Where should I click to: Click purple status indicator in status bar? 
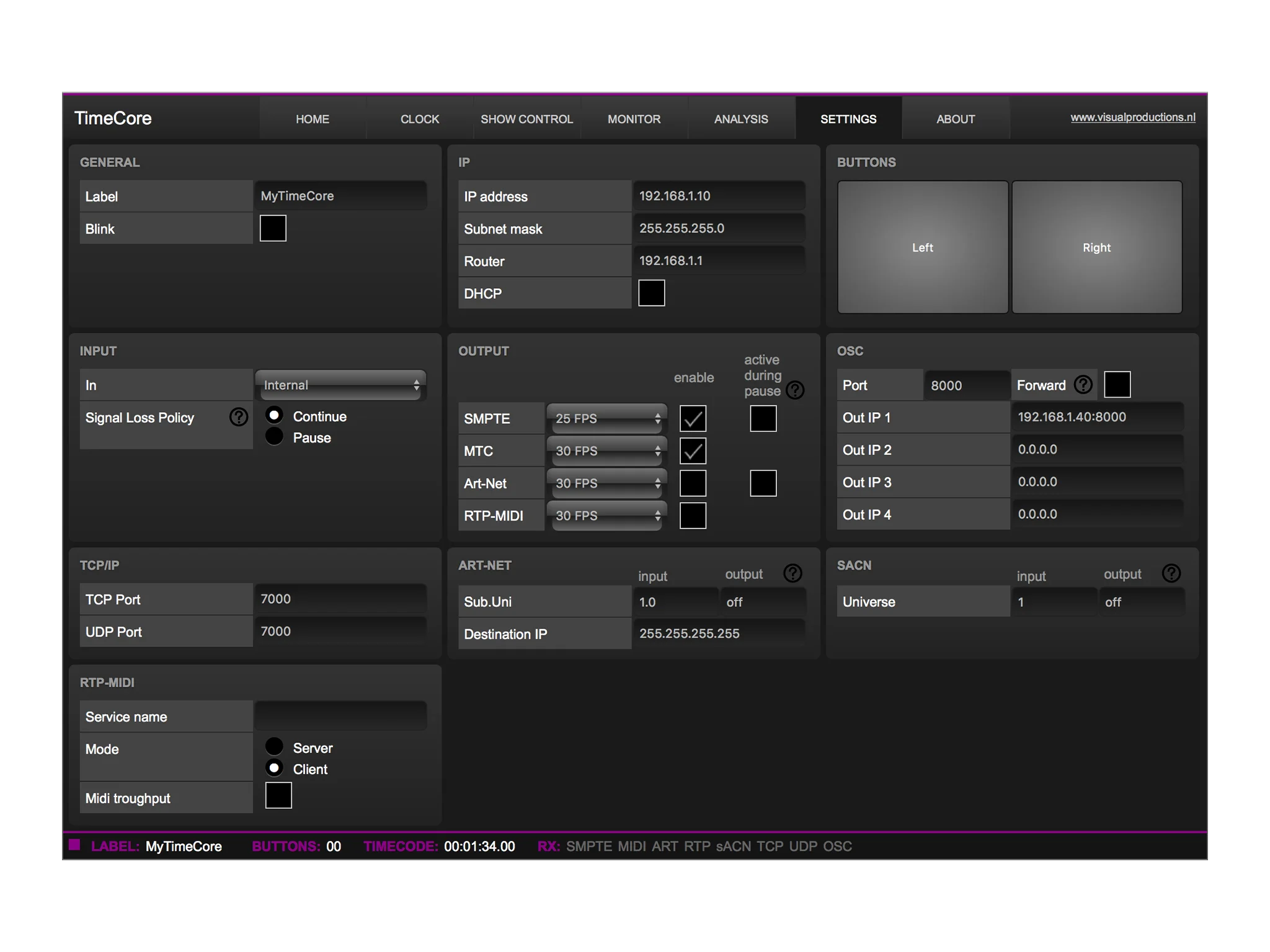pos(75,845)
